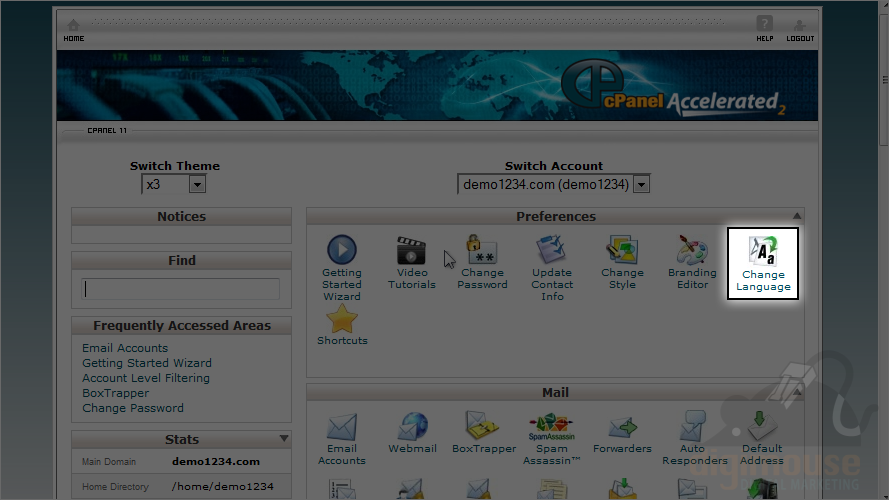Open the Account Level Filtering link
Screen dimensions: 889x500
coord(146,378)
